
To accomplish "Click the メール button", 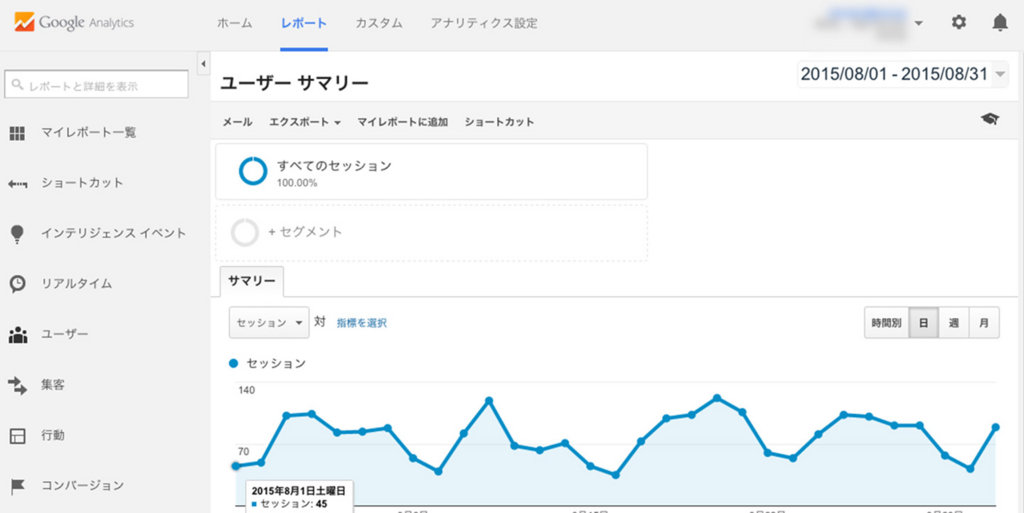I will tap(237, 122).
